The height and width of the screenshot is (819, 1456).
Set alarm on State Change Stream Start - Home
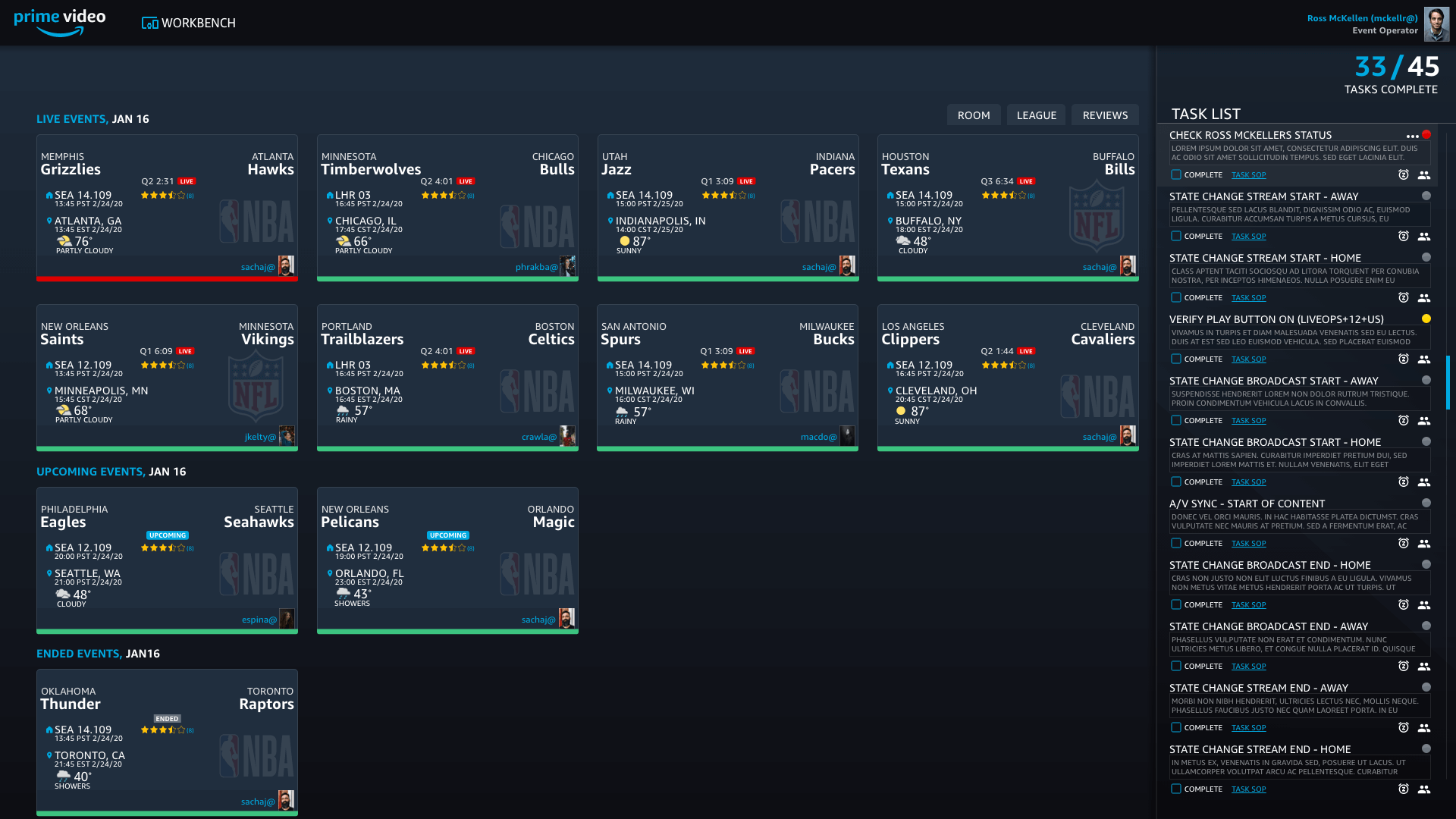[1404, 298]
